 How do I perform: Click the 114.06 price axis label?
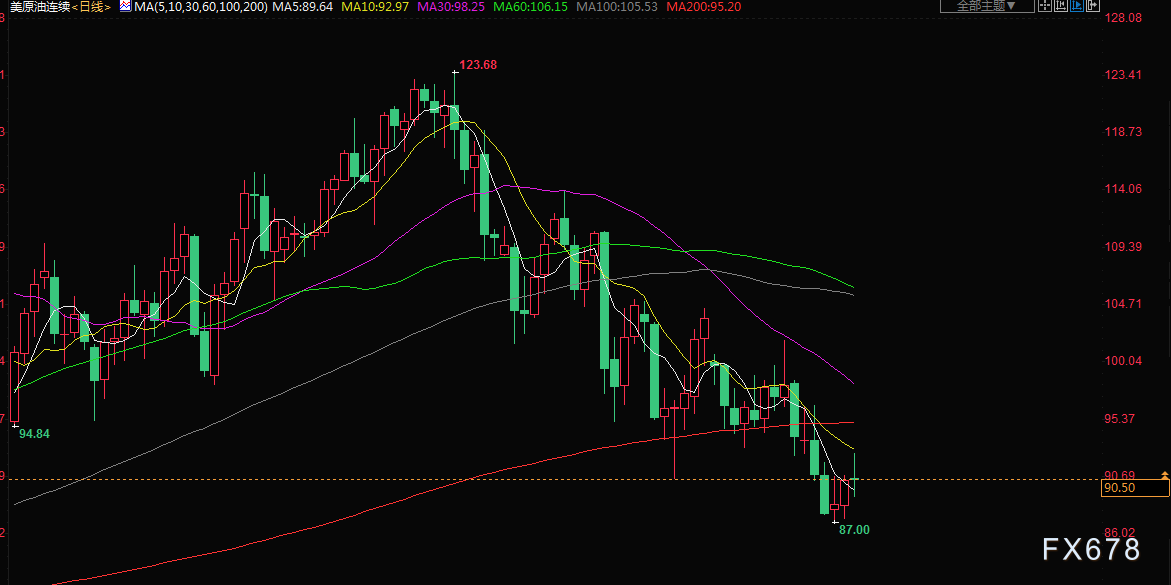[1122, 189]
